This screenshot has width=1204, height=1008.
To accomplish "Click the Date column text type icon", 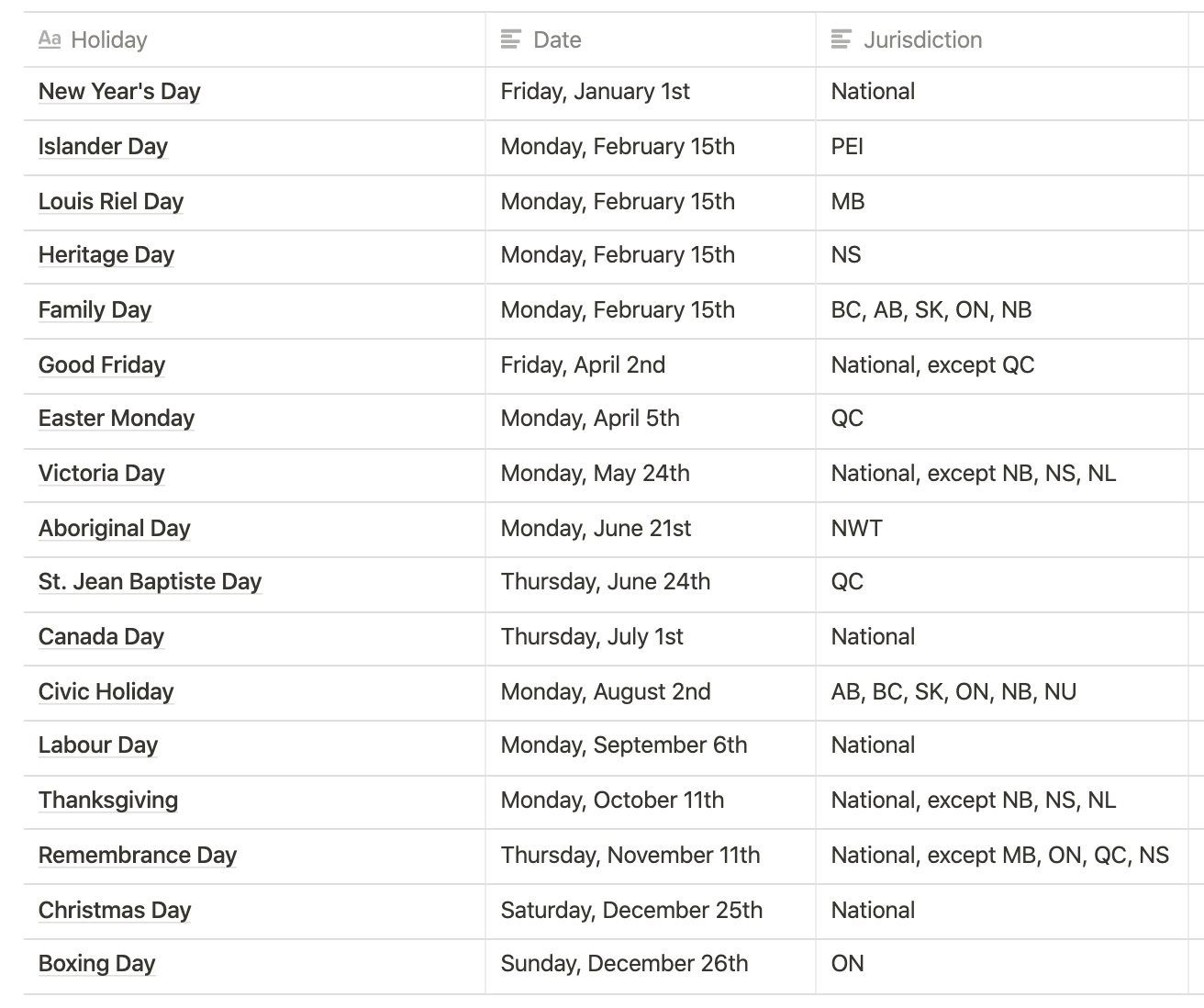I will (511, 39).
